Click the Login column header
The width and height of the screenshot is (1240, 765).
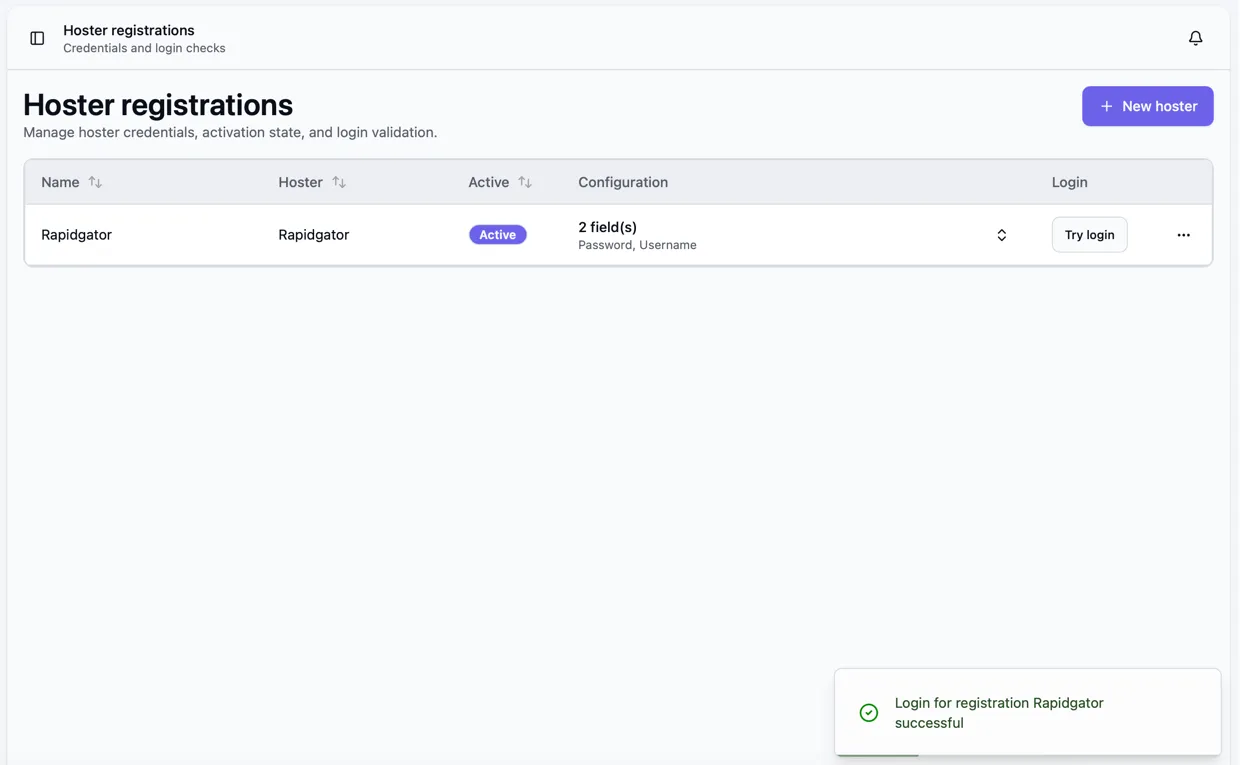(x=1069, y=182)
